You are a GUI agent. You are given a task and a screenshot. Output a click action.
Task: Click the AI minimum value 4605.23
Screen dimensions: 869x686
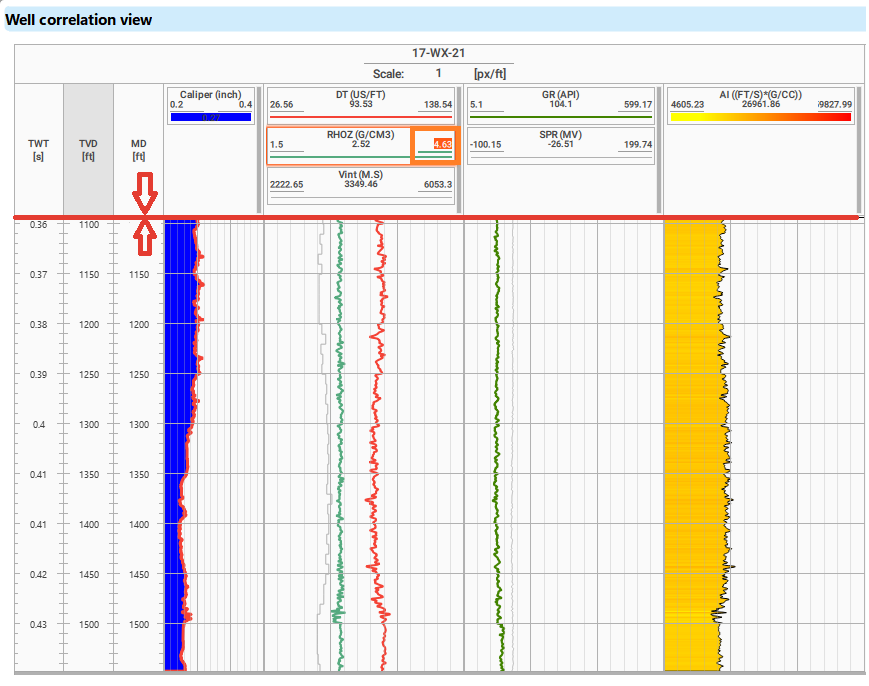[688, 104]
